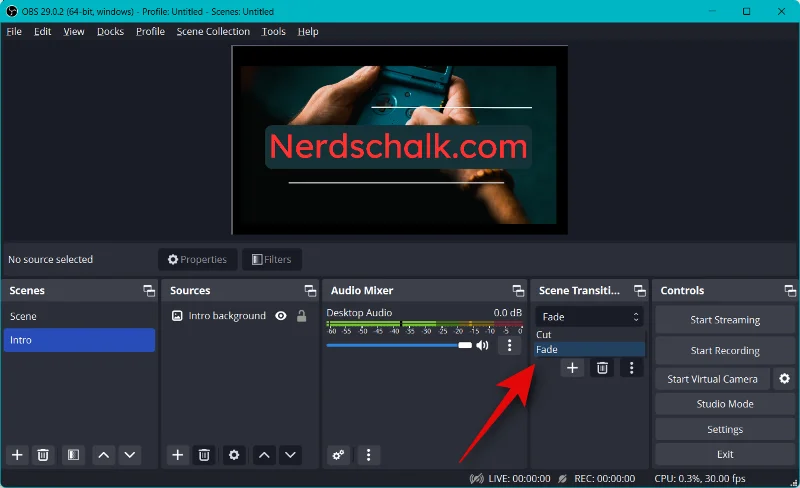Open Settings from Controls panel
This screenshot has height=488, width=800.
pyautogui.click(x=725, y=429)
